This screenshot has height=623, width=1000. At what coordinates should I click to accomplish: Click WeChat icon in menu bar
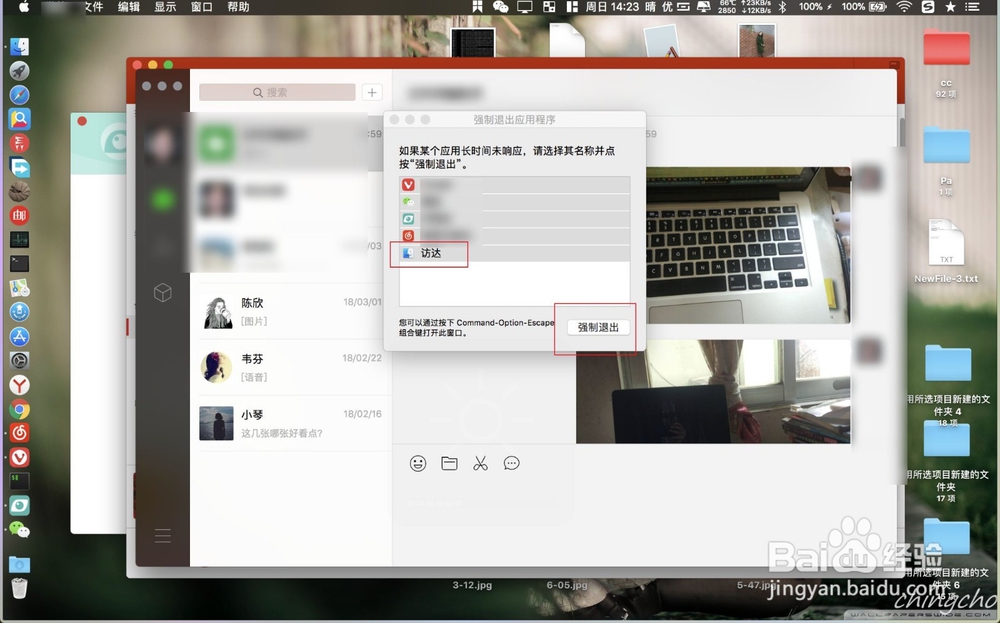(x=501, y=7)
